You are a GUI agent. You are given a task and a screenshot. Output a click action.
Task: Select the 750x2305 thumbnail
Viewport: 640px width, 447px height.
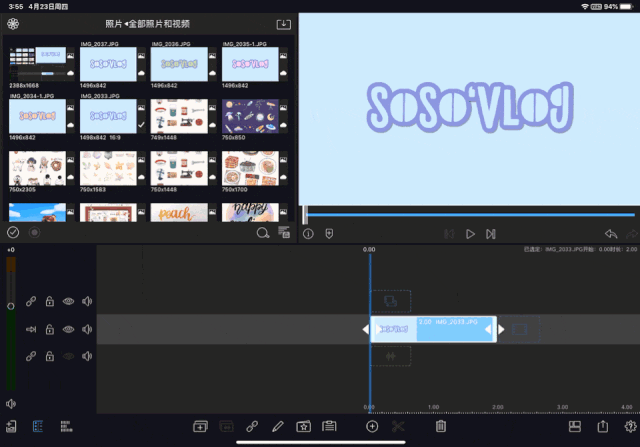(x=37, y=168)
